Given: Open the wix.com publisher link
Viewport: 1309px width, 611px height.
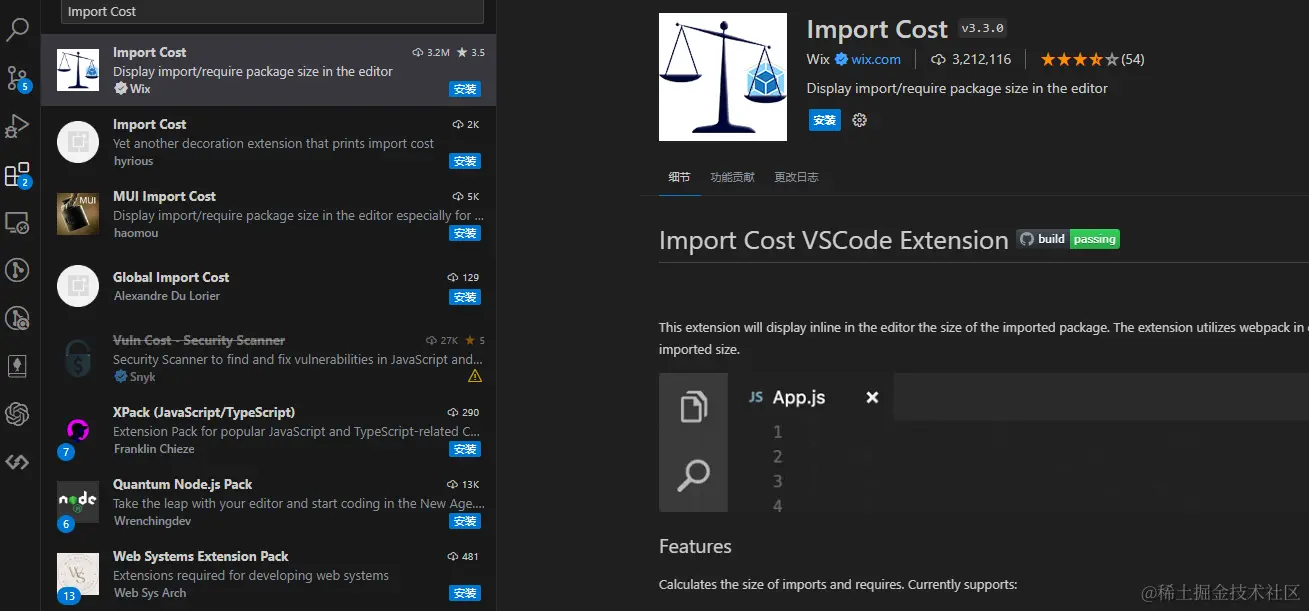Looking at the screenshot, I should (x=875, y=59).
